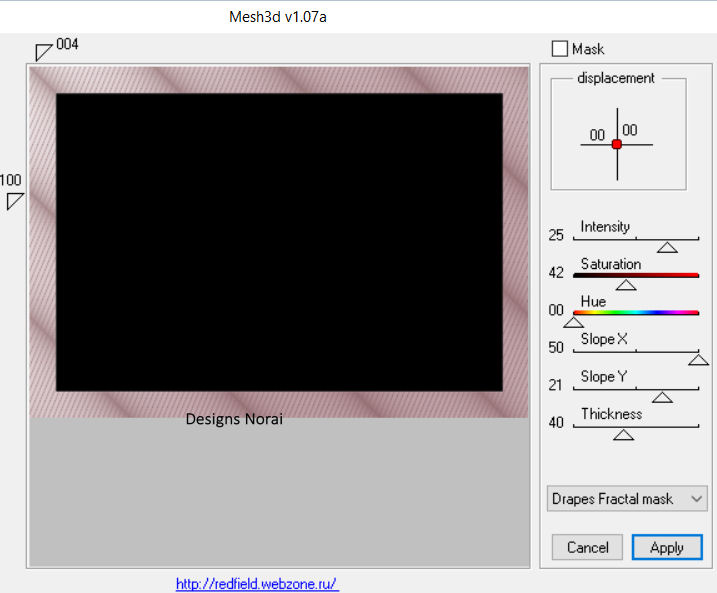Click the left triangle marker labeled 100
The width and height of the screenshot is (717, 593).
[14, 201]
